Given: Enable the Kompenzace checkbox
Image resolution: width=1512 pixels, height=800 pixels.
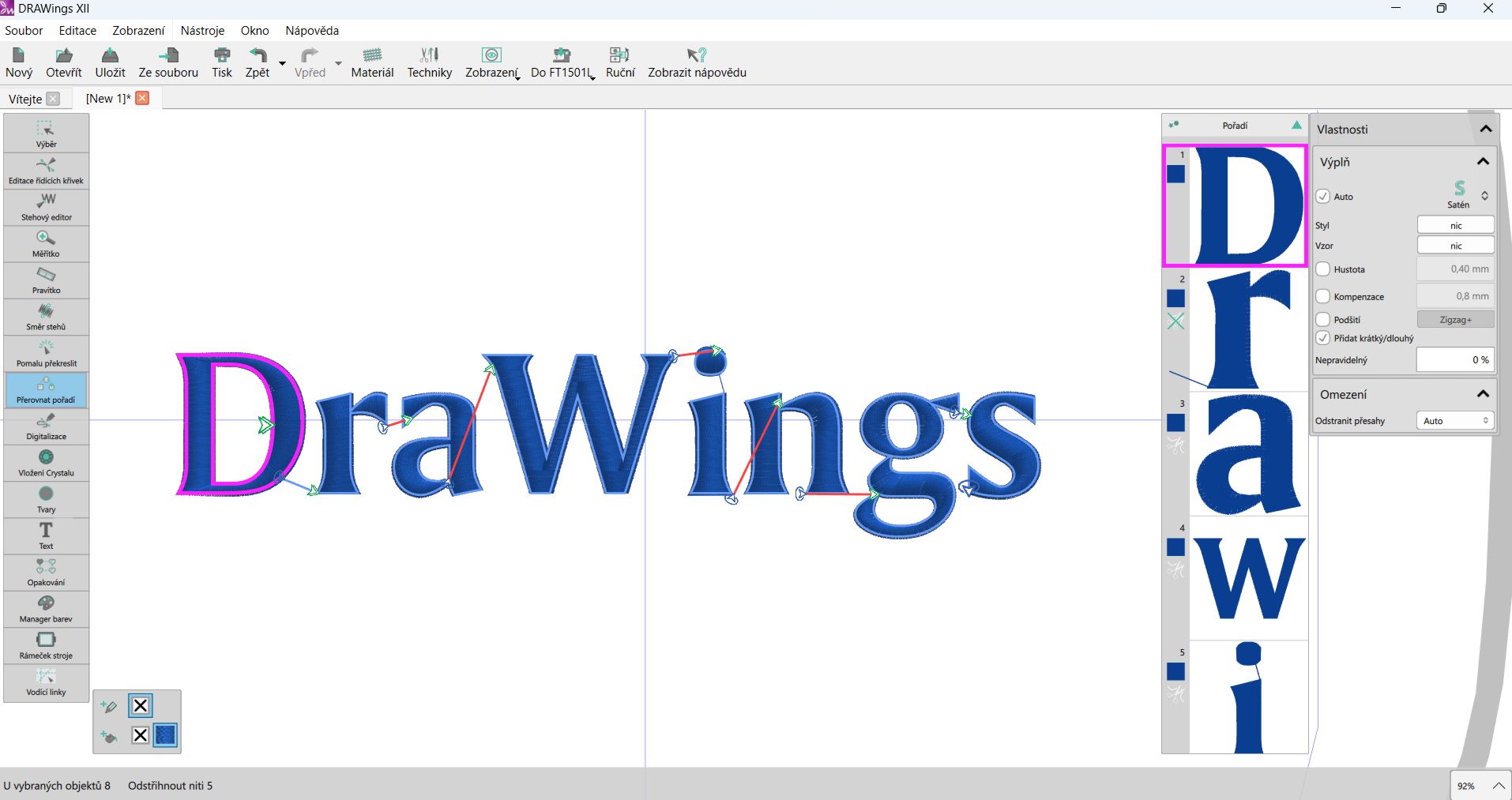Looking at the screenshot, I should (1323, 296).
